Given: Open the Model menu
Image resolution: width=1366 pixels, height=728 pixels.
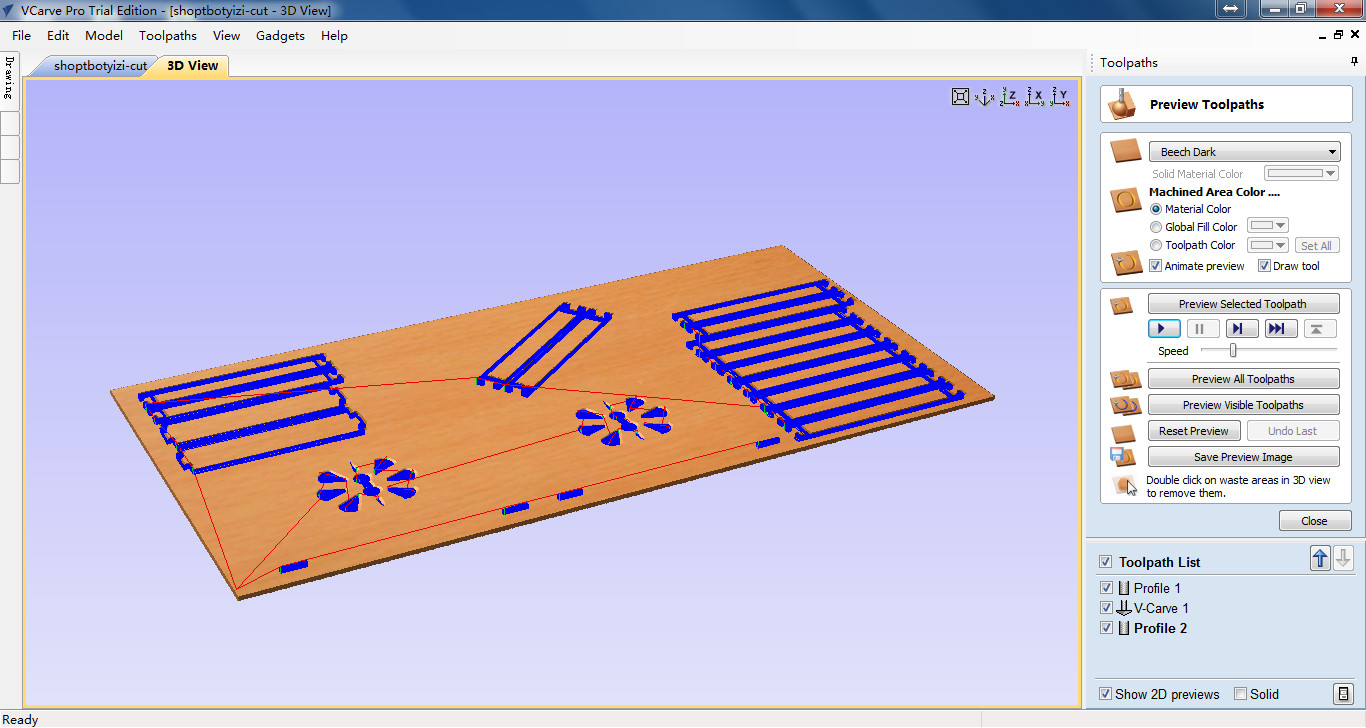Looking at the screenshot, I should [x=104, y=35].
